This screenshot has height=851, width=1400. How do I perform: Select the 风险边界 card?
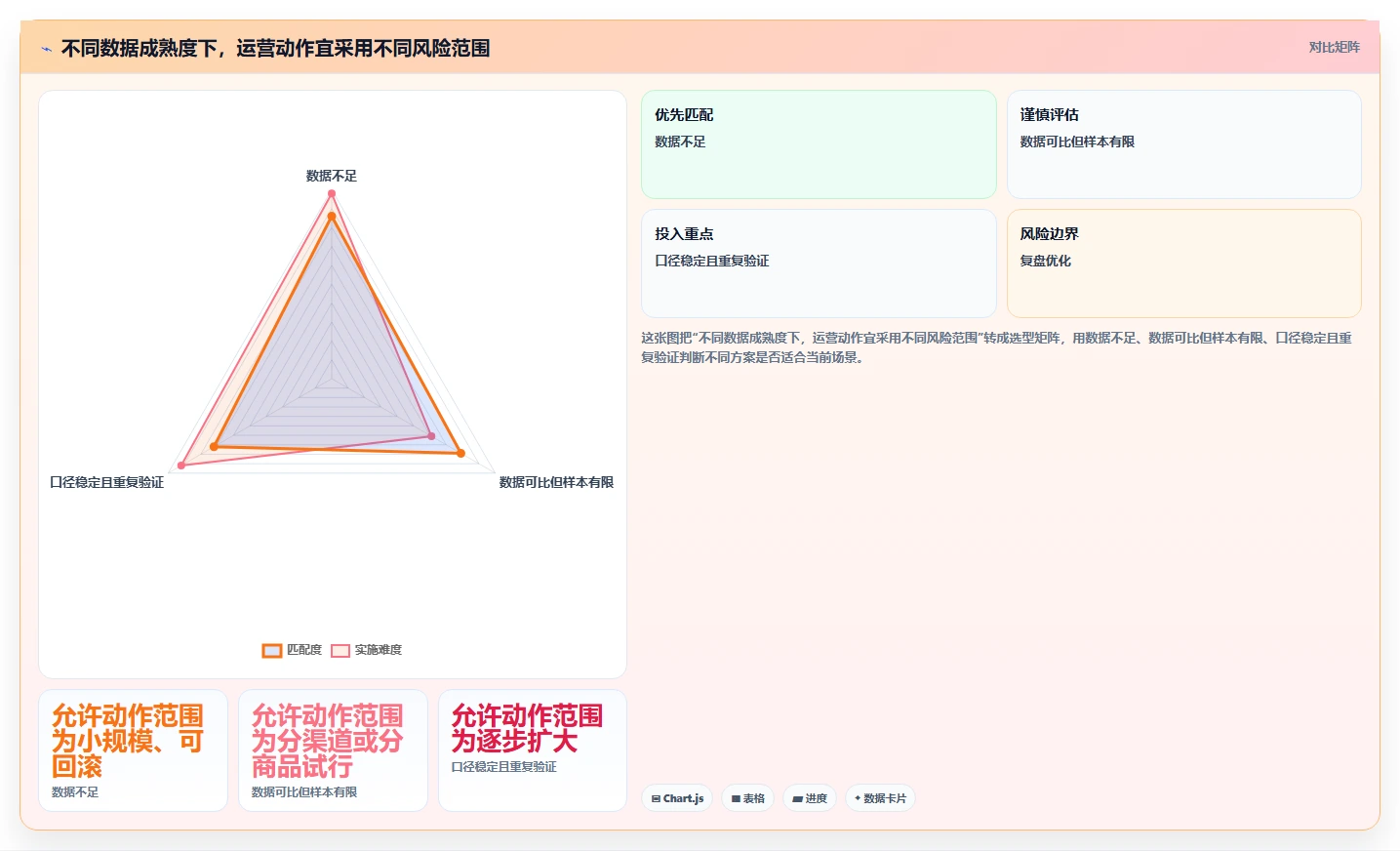tap(1183, 263)
